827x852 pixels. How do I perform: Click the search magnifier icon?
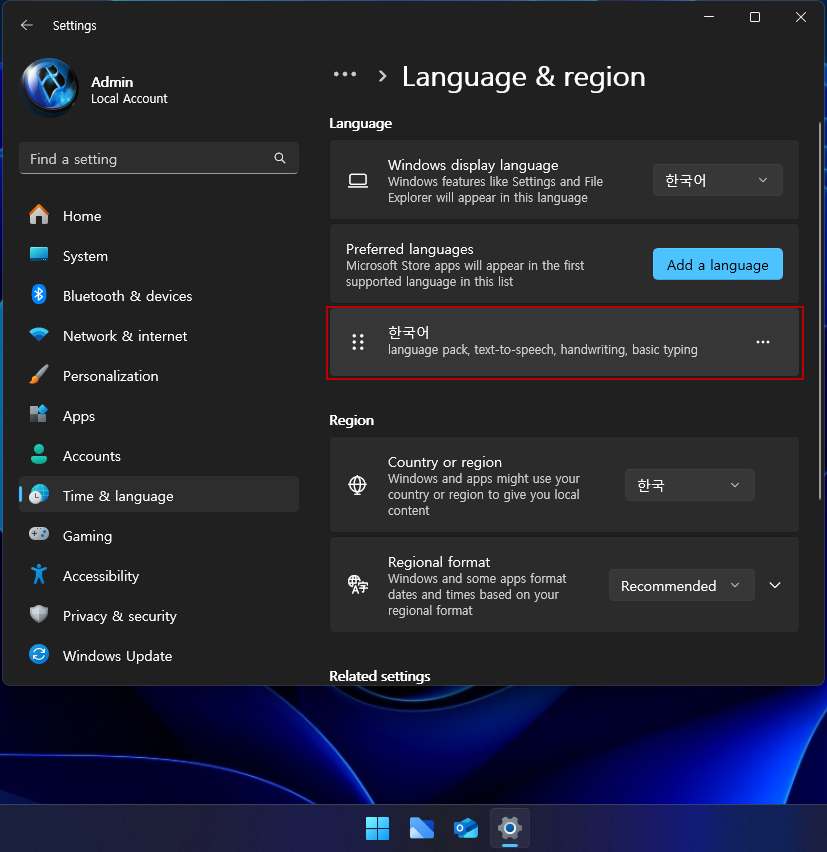(280, 158)
